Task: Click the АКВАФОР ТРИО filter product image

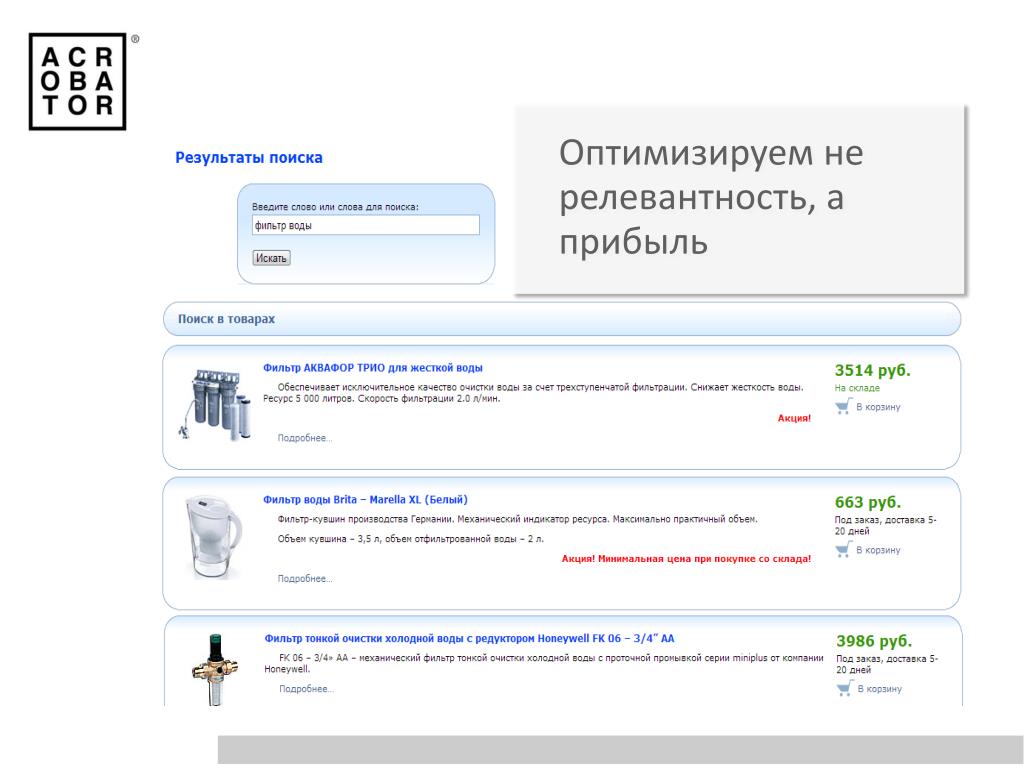Action: (214, 405)
